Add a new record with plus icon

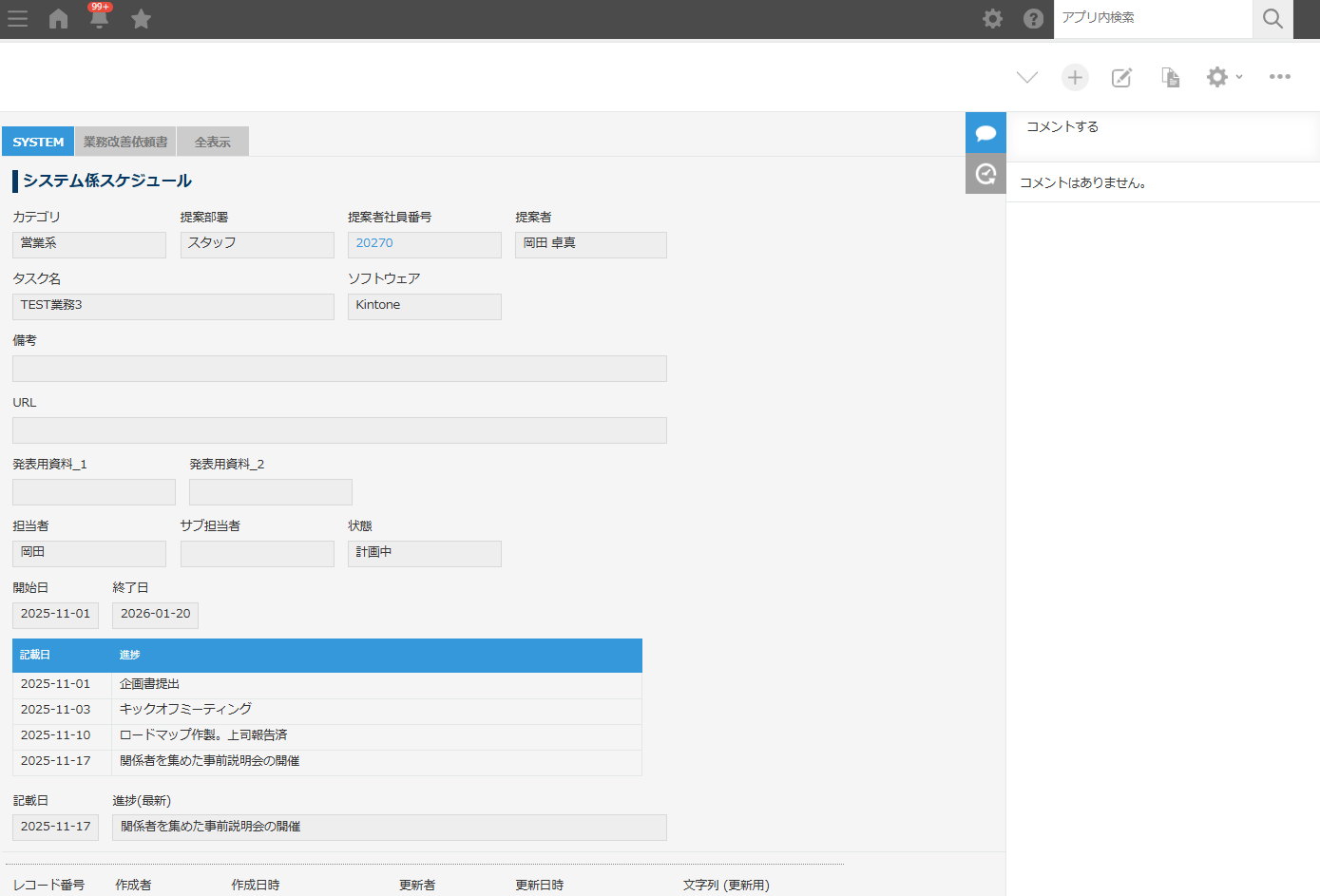tap(1075, 77)
